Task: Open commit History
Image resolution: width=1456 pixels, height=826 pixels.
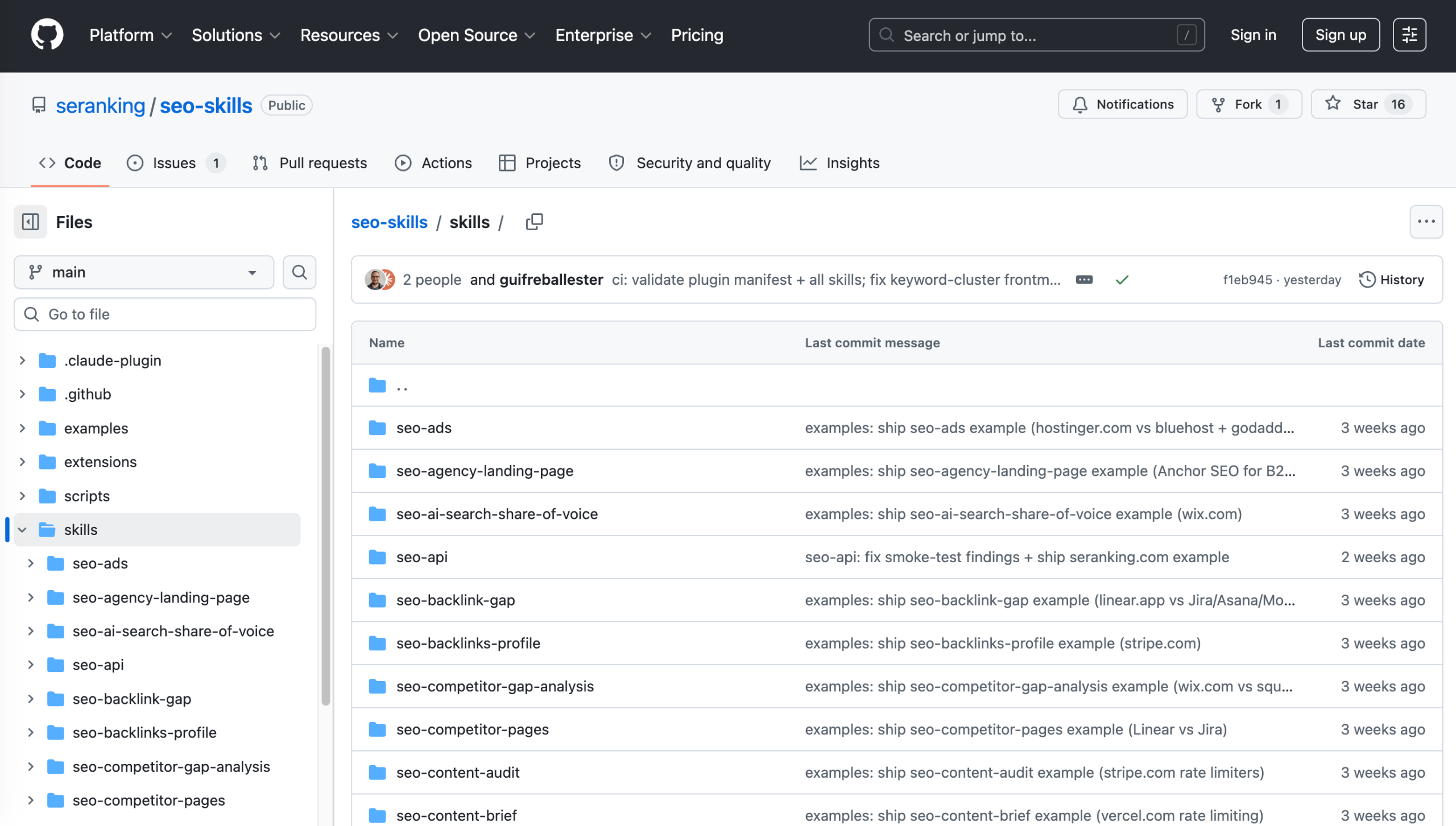Action: pos(1391,280)
